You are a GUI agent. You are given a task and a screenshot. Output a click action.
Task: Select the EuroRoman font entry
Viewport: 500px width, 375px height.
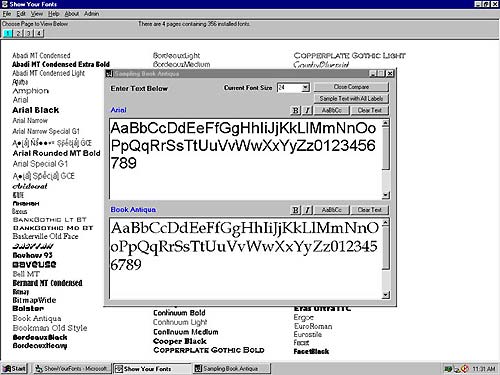pyautogui.click(x=313, y=326)
